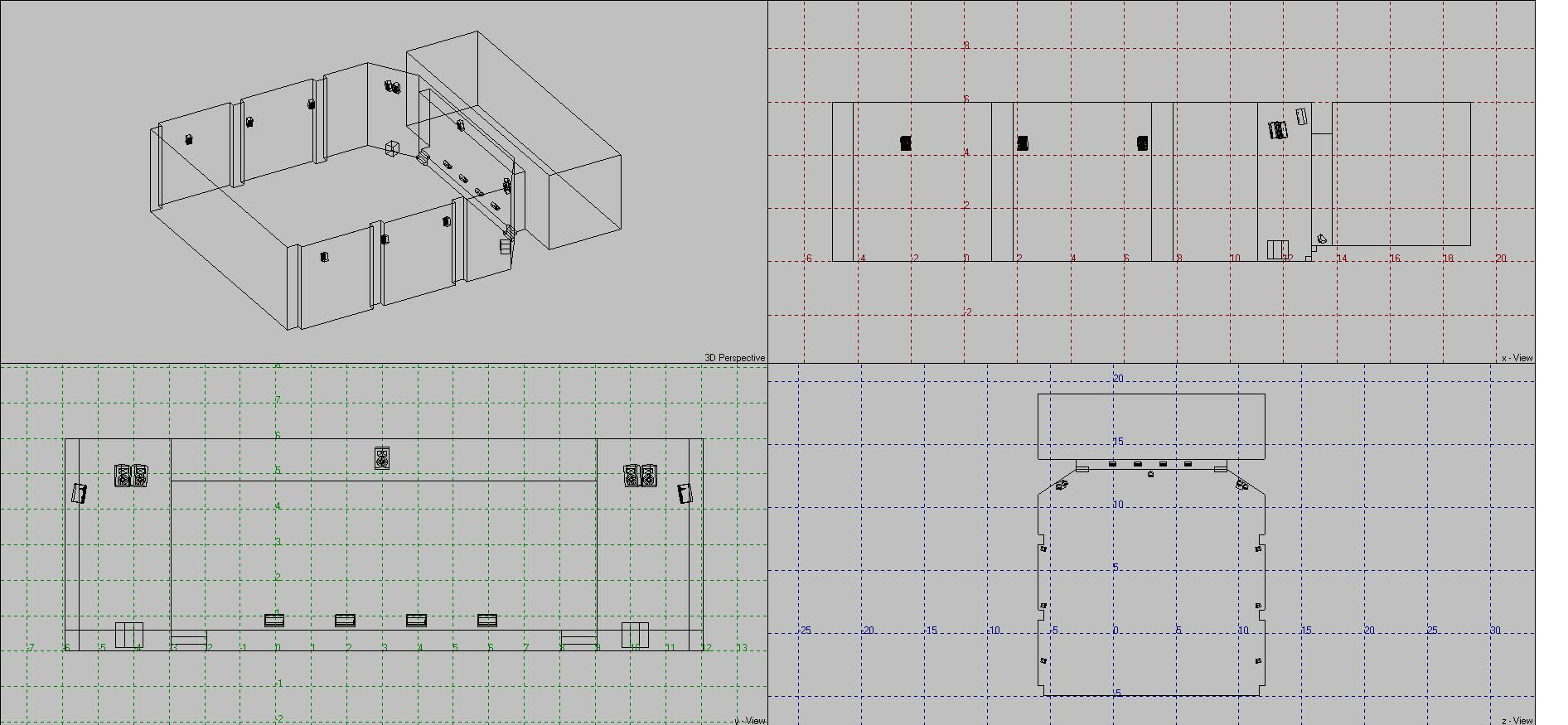
Task: Select inner speaker of right pair in y-View
Action: click(x=632, y=476)
